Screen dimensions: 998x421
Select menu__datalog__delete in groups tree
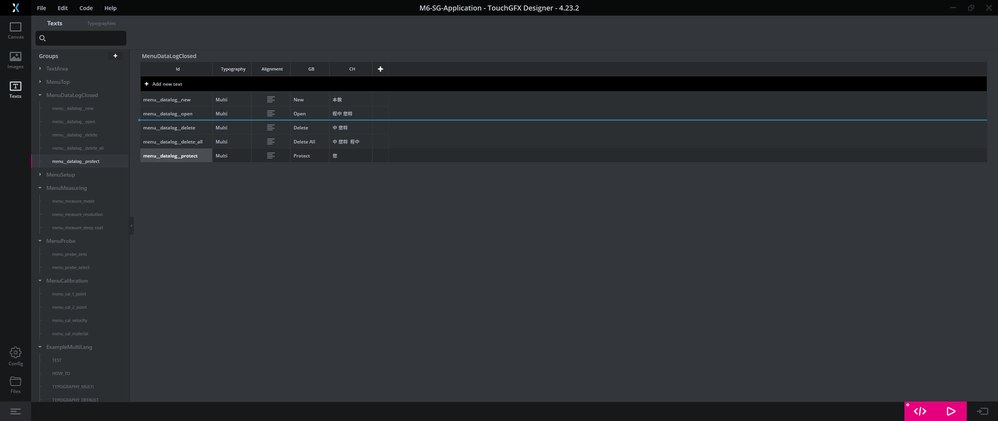tap(74, 135)
